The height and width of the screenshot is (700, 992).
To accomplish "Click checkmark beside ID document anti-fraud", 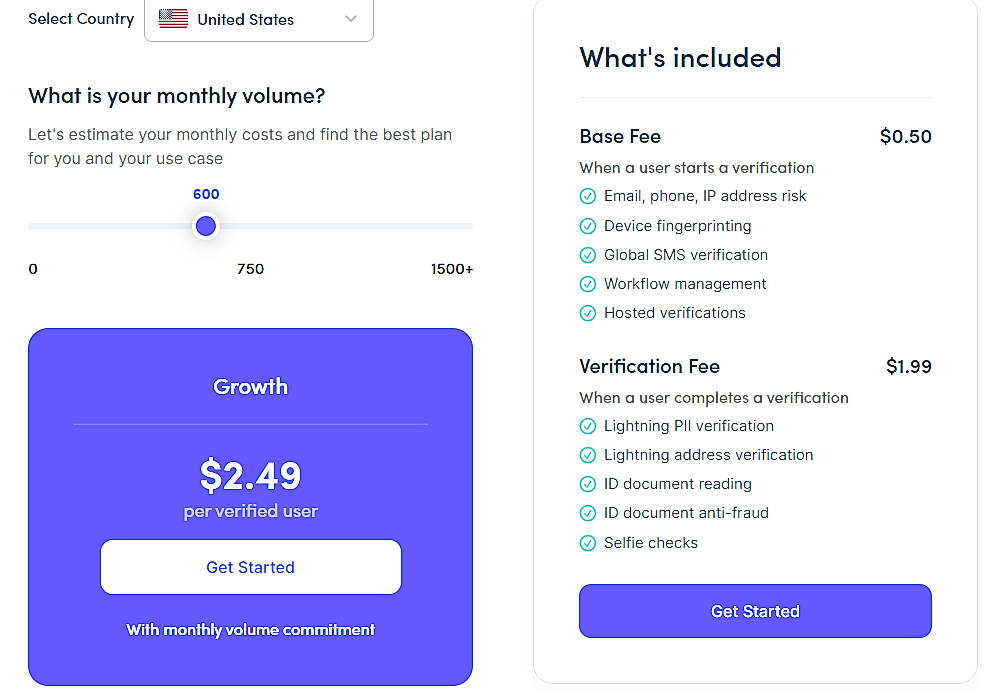I will click(x=588, y=513).
